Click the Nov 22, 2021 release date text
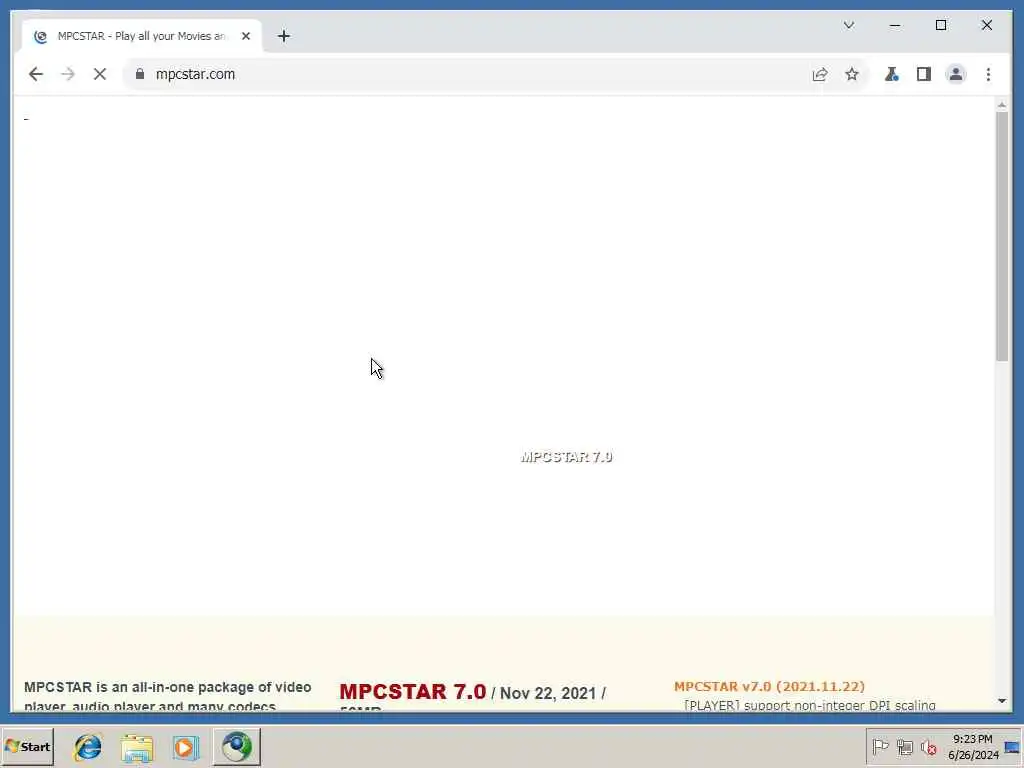Screen dimensions: 1024x768 pos(548,694)
